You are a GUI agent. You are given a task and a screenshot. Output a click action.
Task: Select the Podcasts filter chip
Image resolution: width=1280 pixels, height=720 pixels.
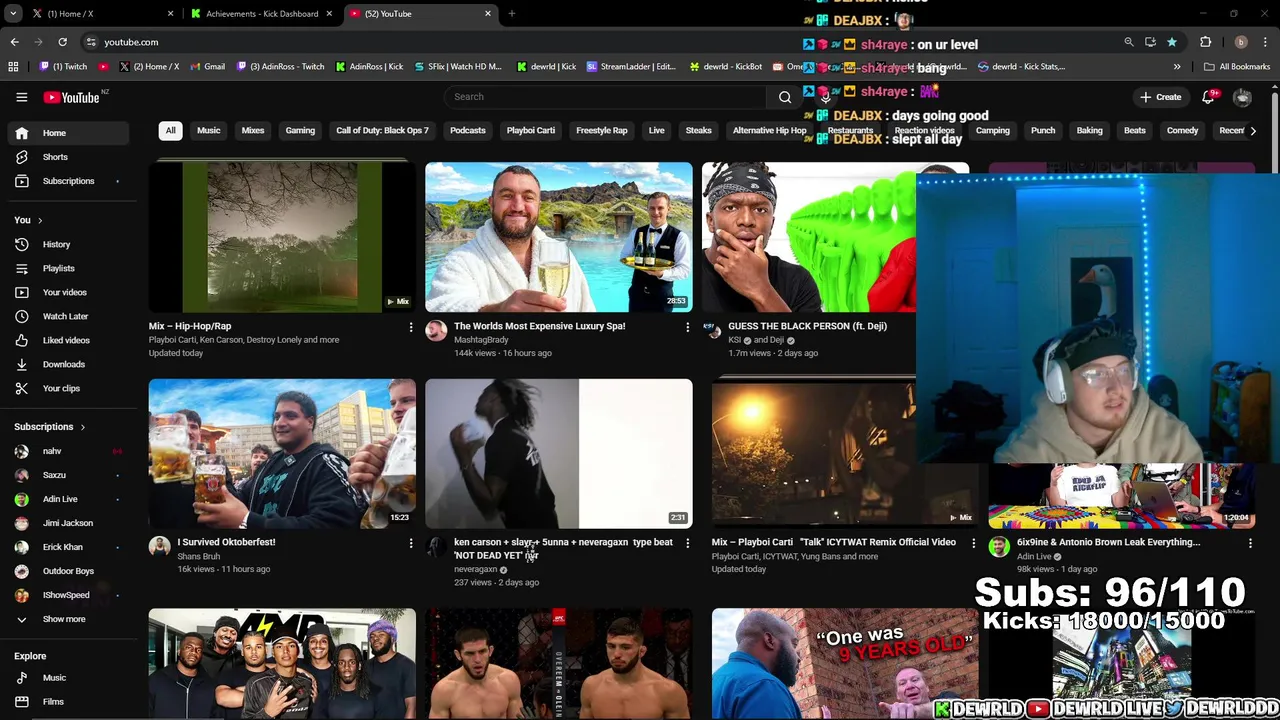(x=467, y=130)
